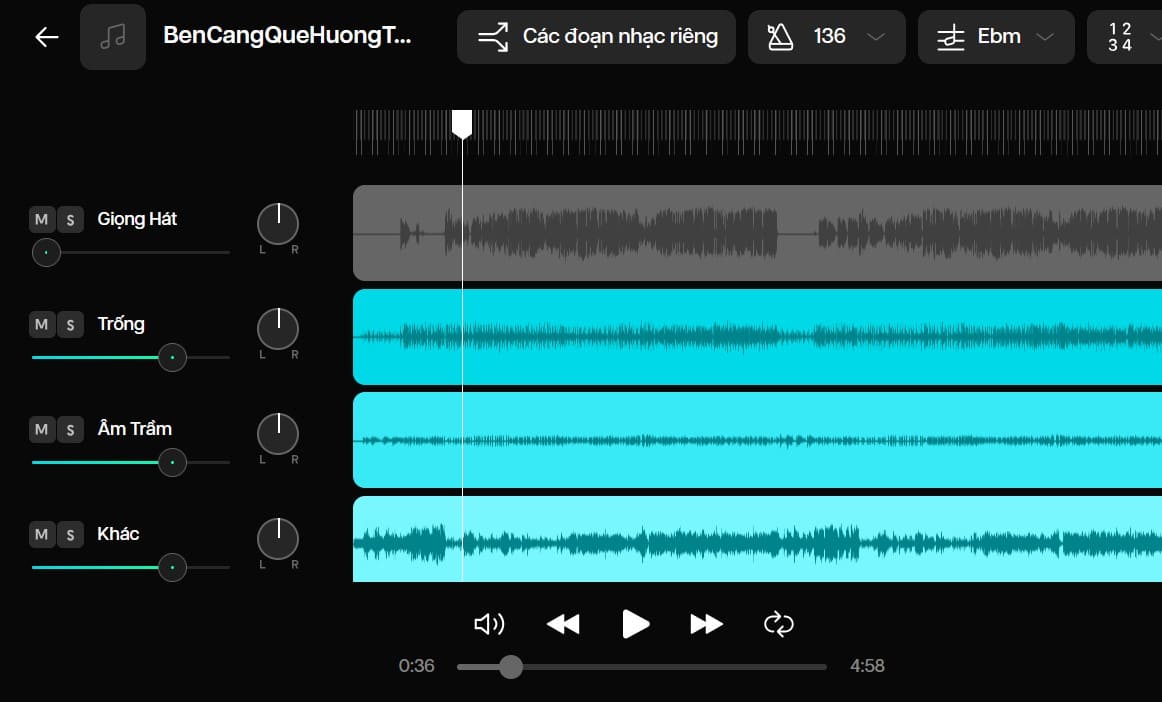This screenshot has width=1162, height=702.
Task: Click the Khác track volume slider
Action: pyautogui.click(x=172, y=567)
